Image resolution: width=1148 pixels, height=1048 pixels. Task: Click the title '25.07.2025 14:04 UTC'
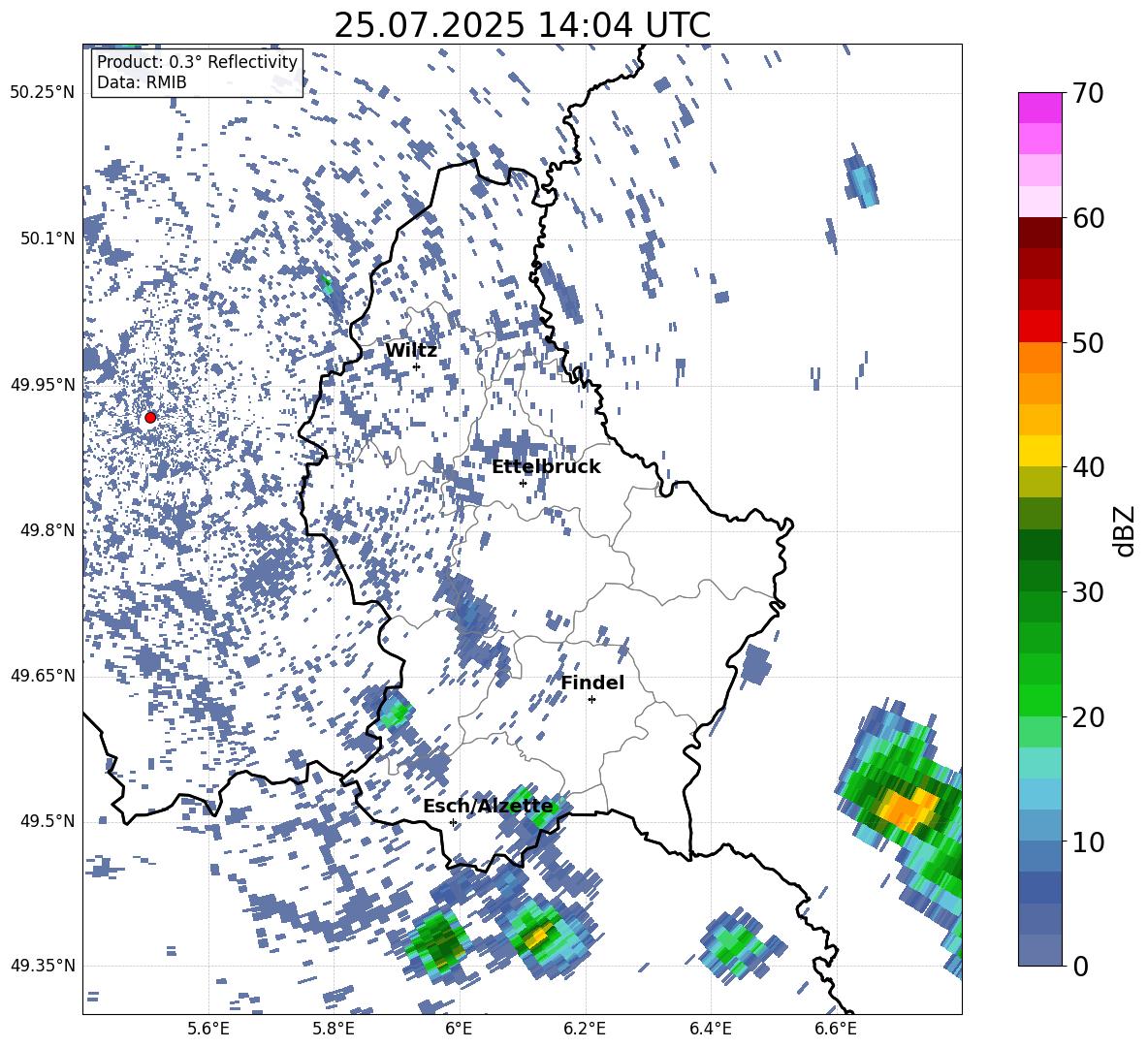(x=522, y=25)
